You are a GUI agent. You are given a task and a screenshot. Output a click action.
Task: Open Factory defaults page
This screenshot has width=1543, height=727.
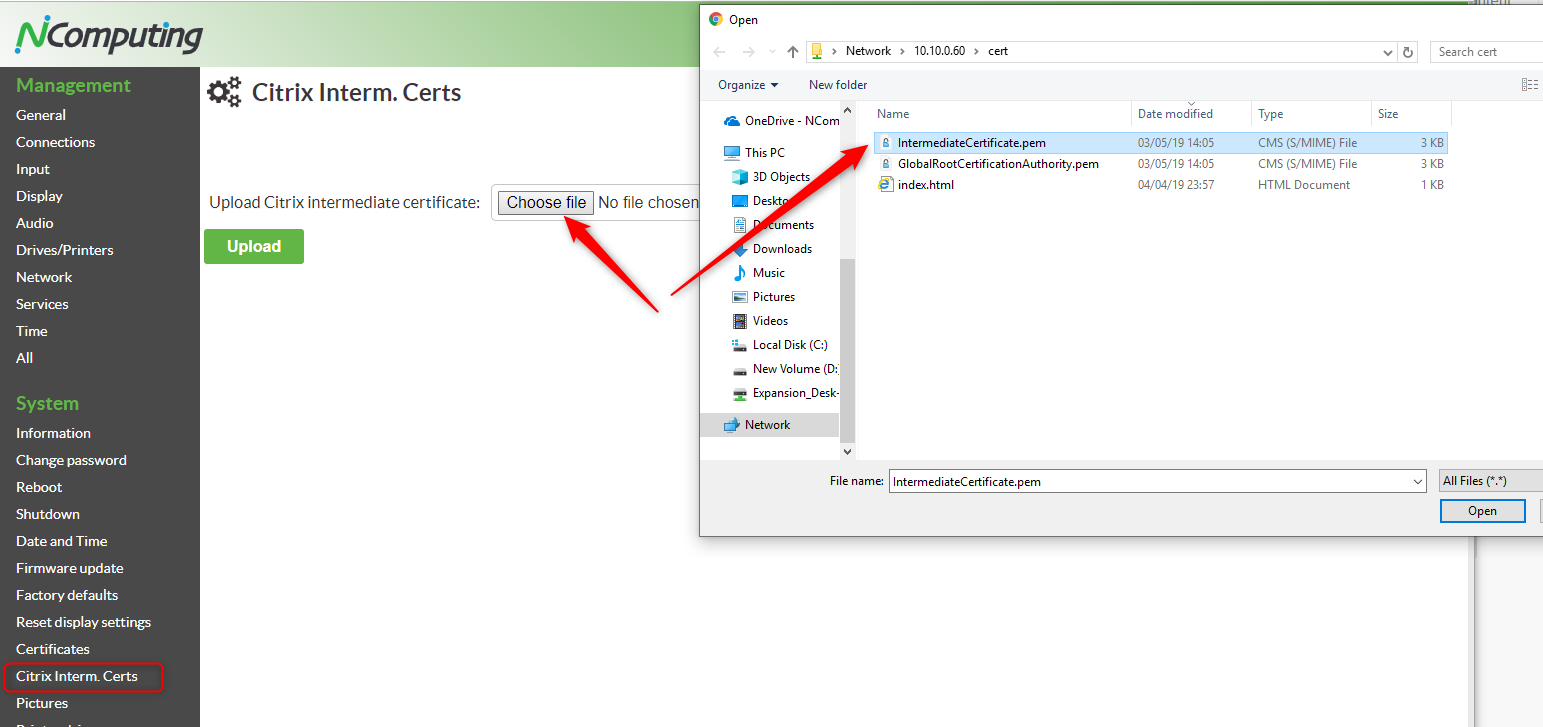67,595
